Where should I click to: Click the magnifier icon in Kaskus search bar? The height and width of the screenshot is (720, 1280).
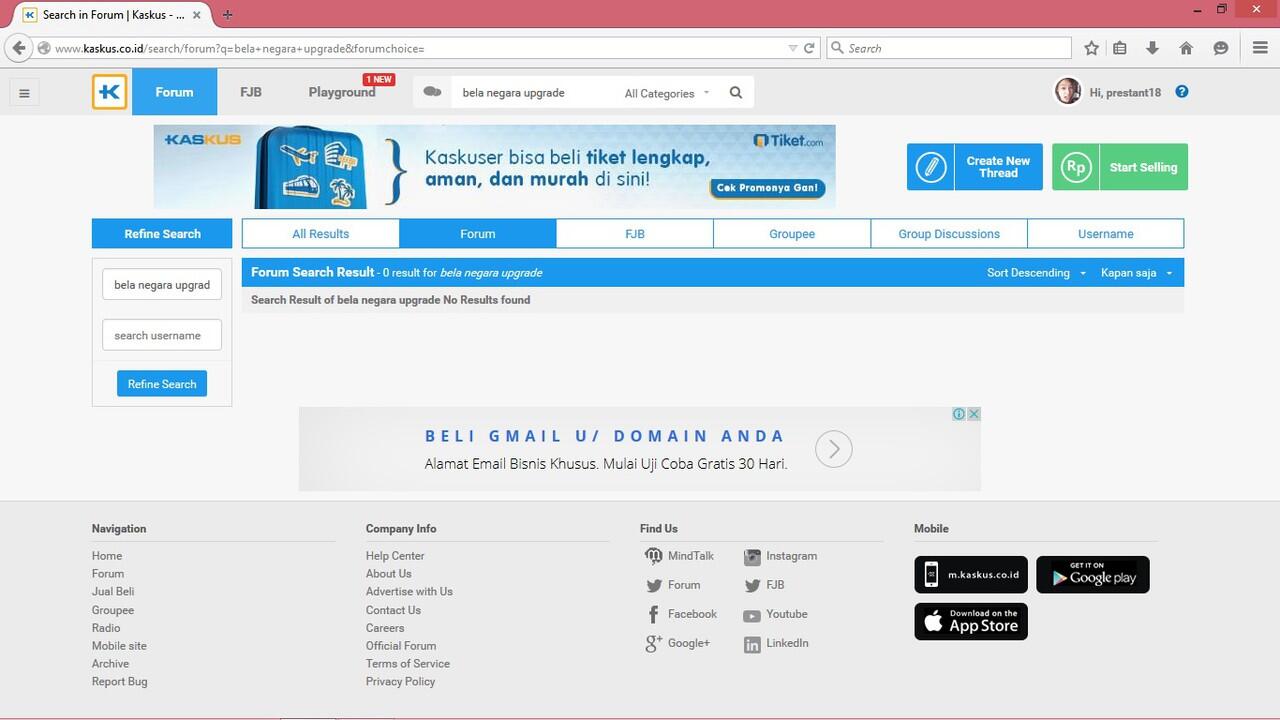[736, 93]
